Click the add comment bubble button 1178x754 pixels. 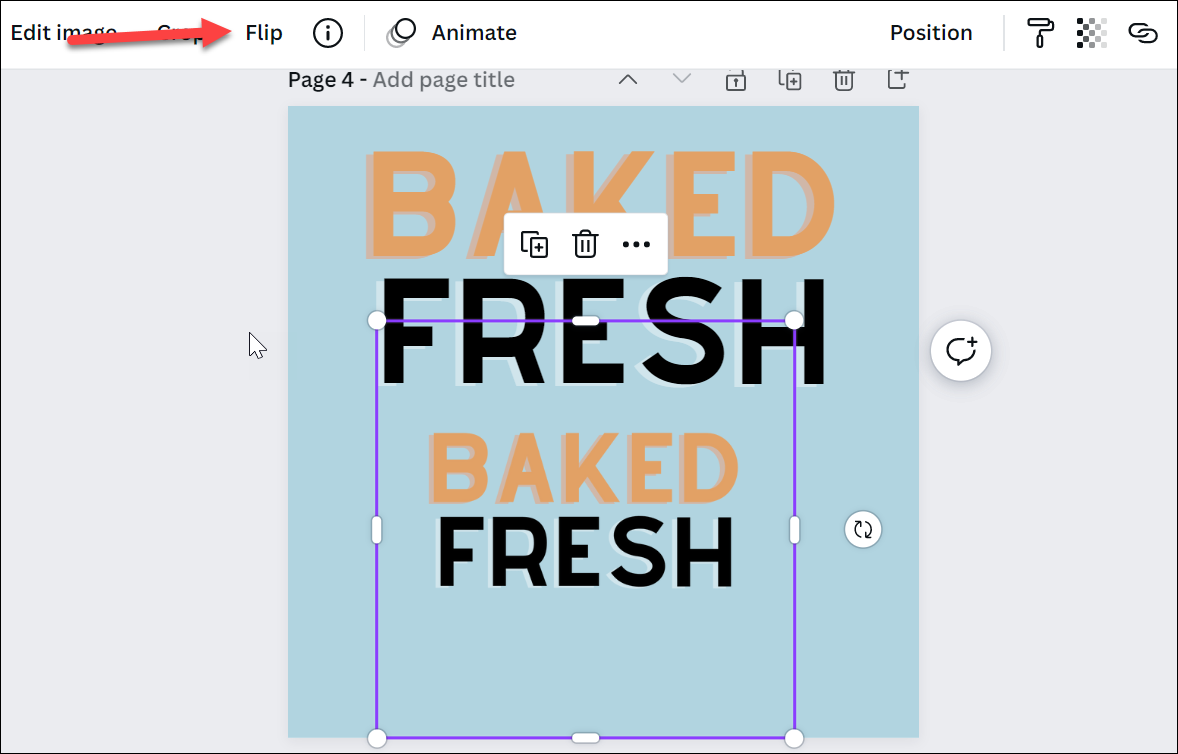coord(961,351)
